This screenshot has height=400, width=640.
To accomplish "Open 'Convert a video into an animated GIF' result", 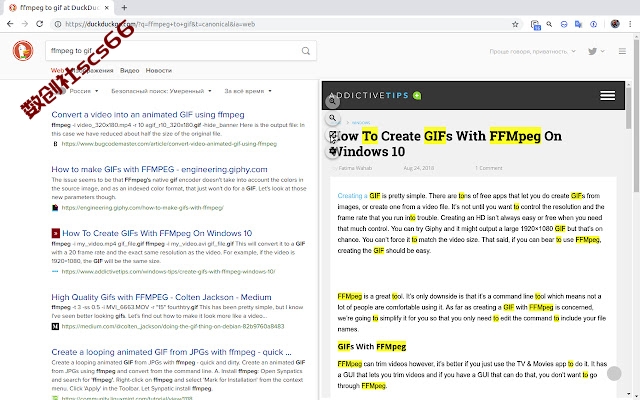I will click(x=148, y=114).
